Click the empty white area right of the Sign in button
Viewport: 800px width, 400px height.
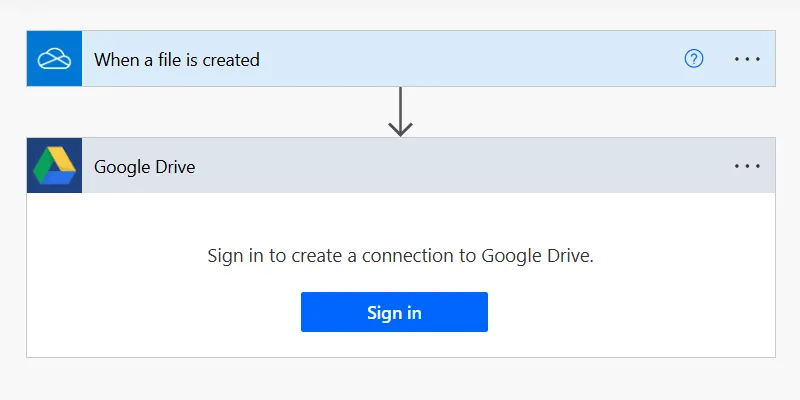point(630,312)
